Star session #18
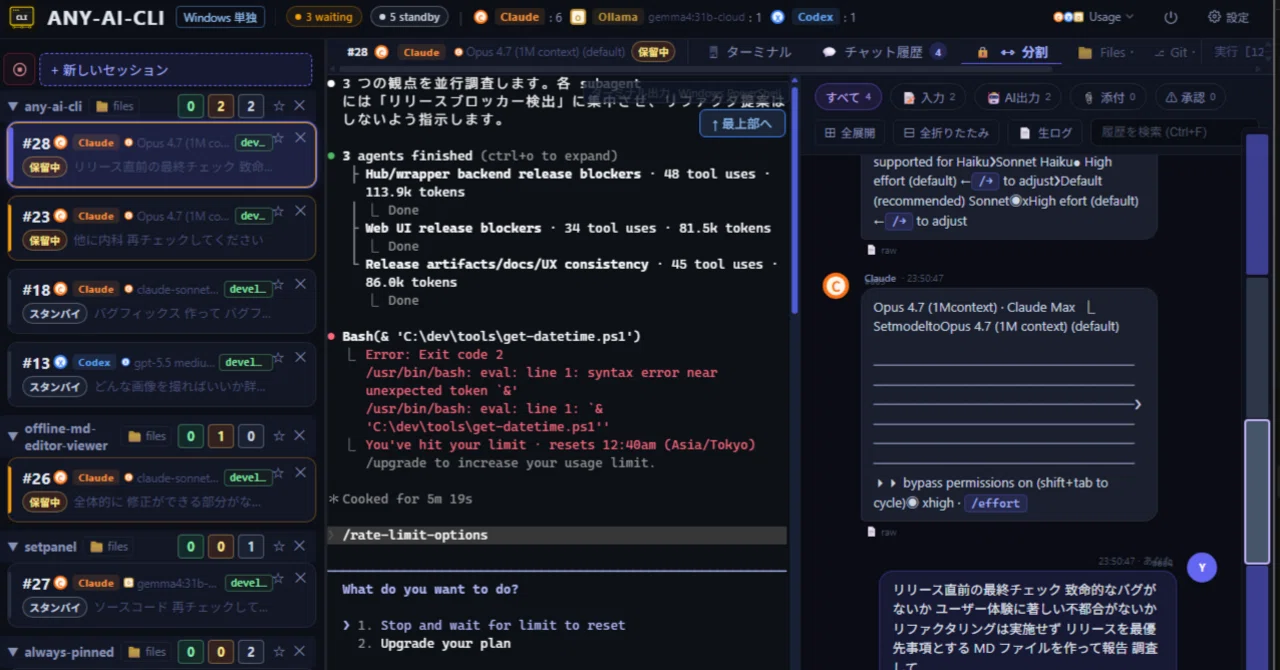The image size is (1280, 670). click(x=279, y=284)
